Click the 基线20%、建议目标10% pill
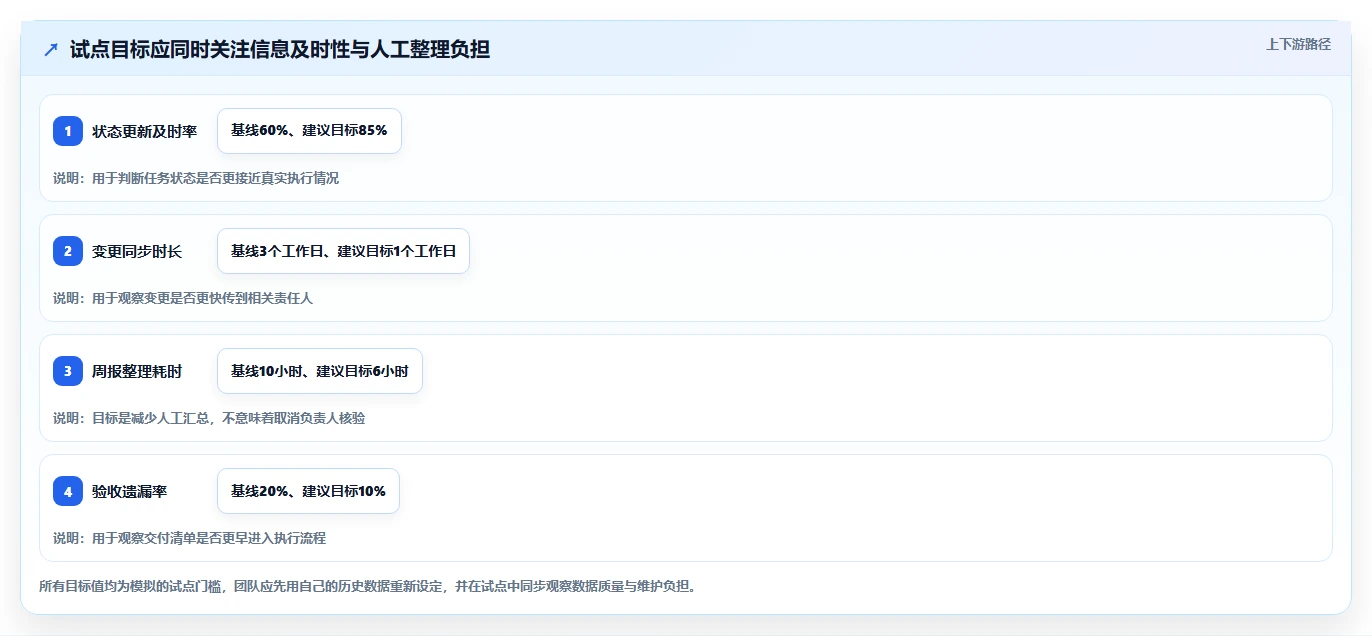 (308, 491)
